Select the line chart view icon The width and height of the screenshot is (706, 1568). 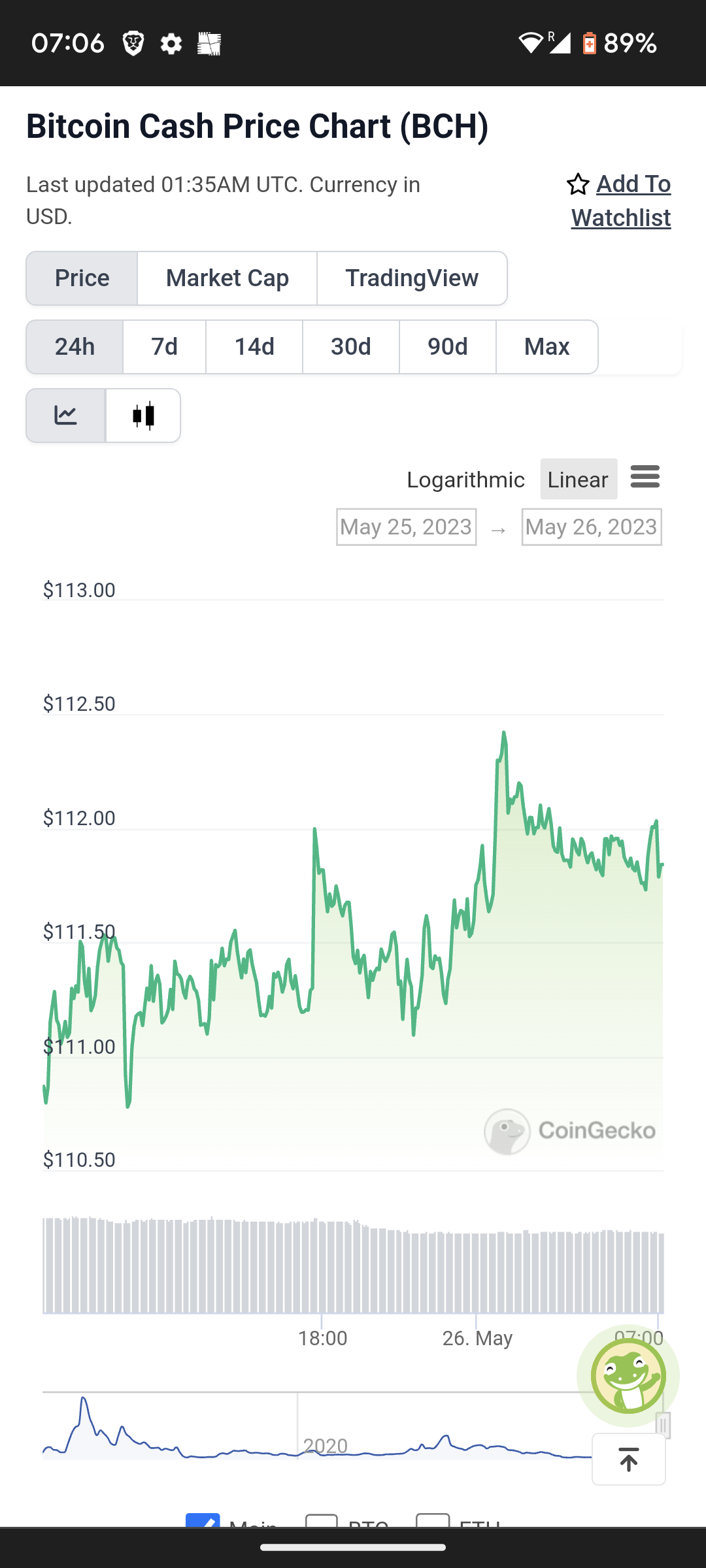(65, 416)
